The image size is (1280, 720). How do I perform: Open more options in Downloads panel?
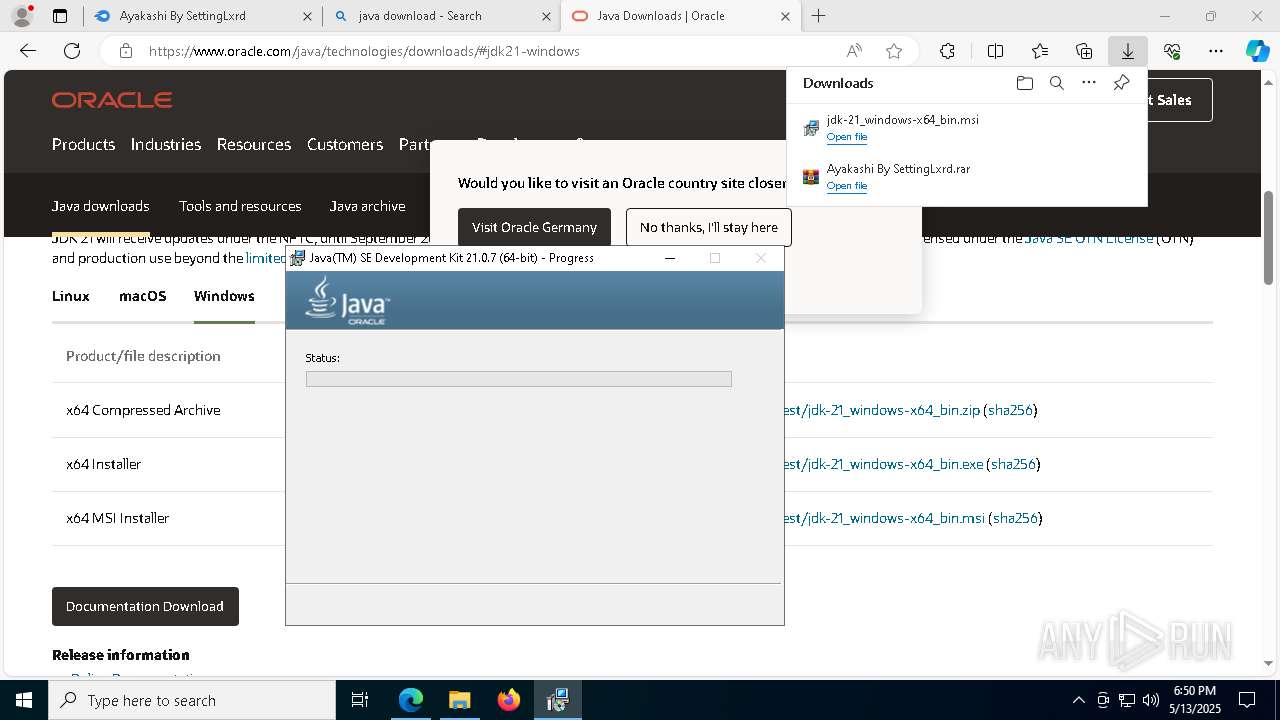coord(1089,83)
